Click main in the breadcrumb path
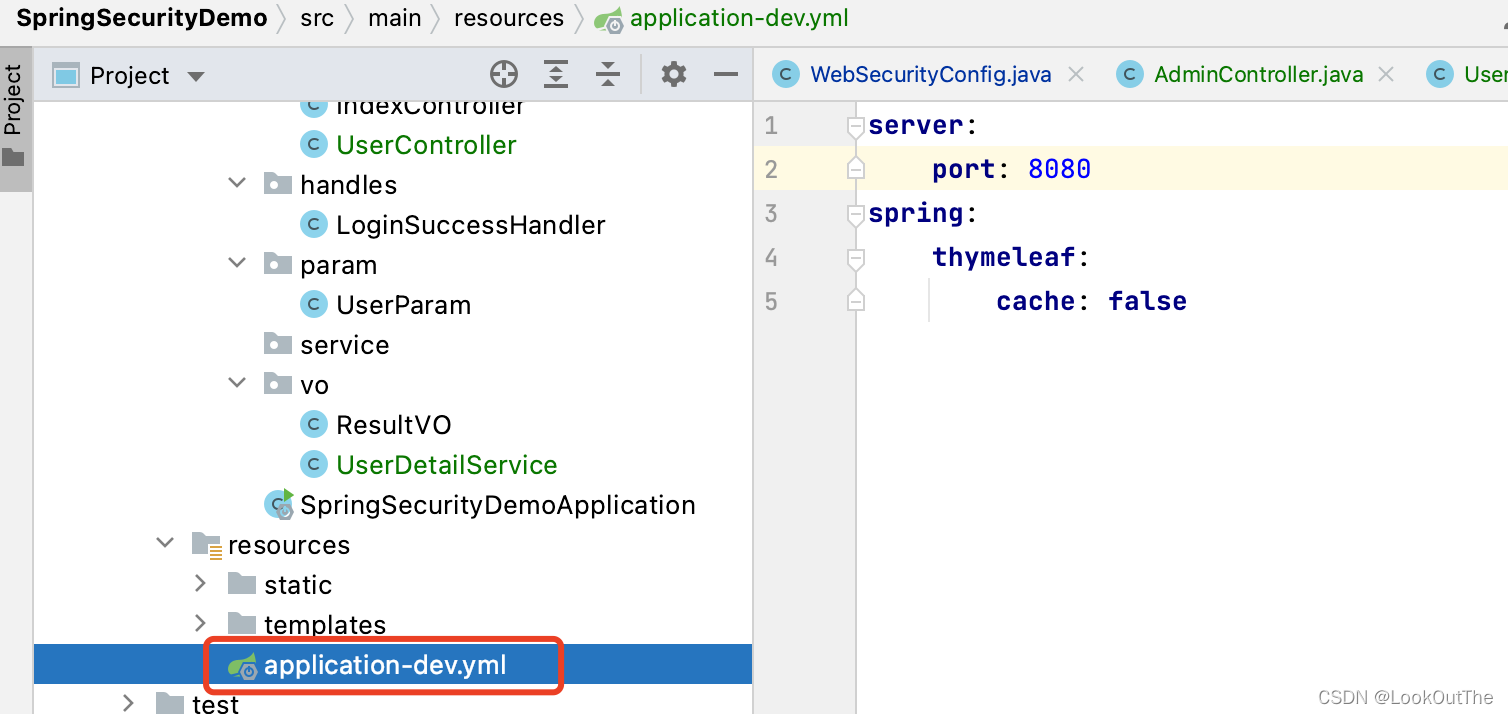 (394, 18)
